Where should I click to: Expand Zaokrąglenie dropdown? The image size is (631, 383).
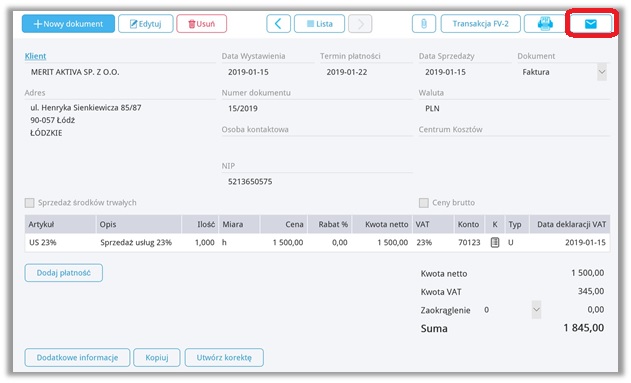click(536, 310)
